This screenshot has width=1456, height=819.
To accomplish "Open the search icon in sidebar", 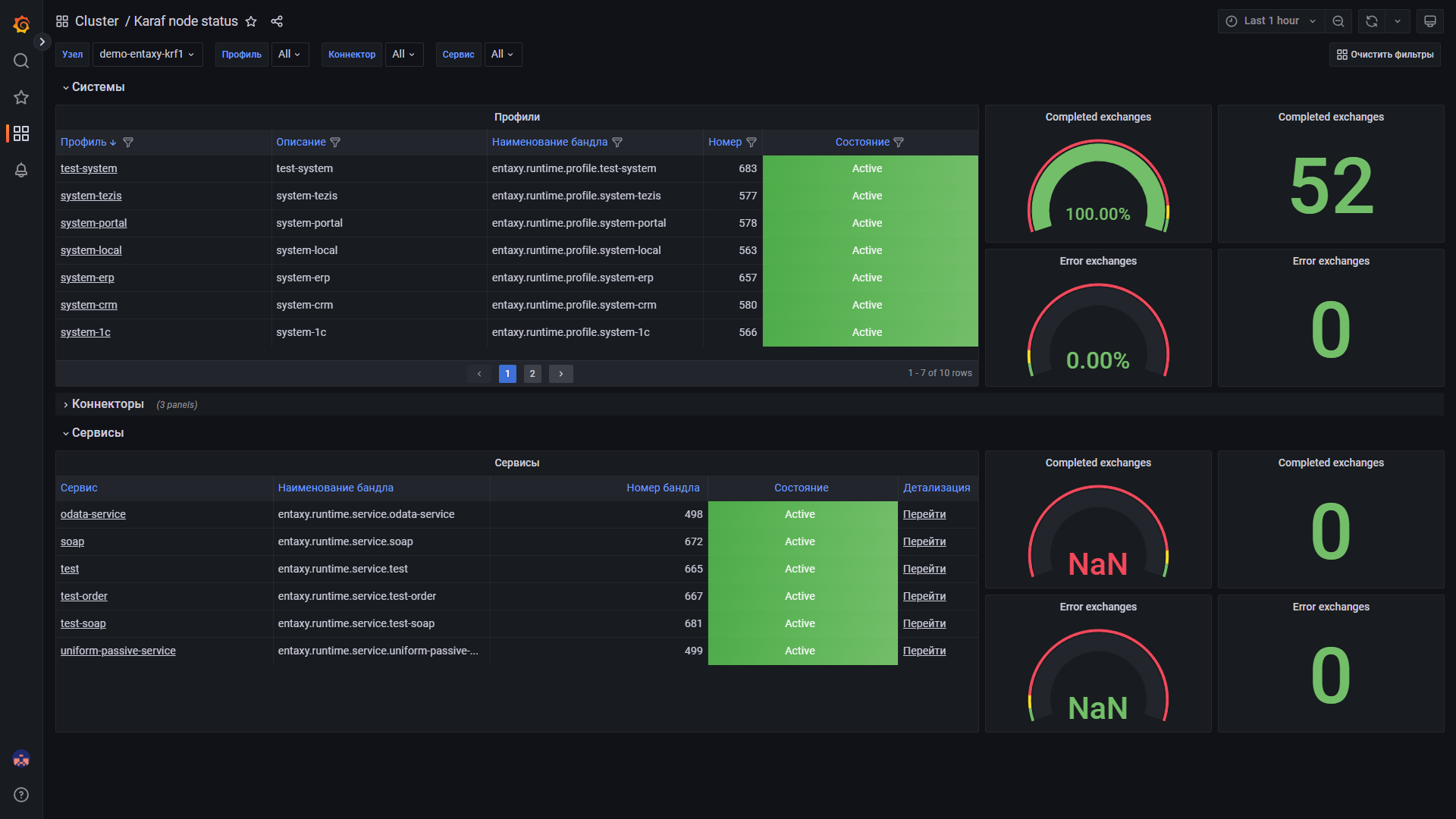I will pos(21,61).
